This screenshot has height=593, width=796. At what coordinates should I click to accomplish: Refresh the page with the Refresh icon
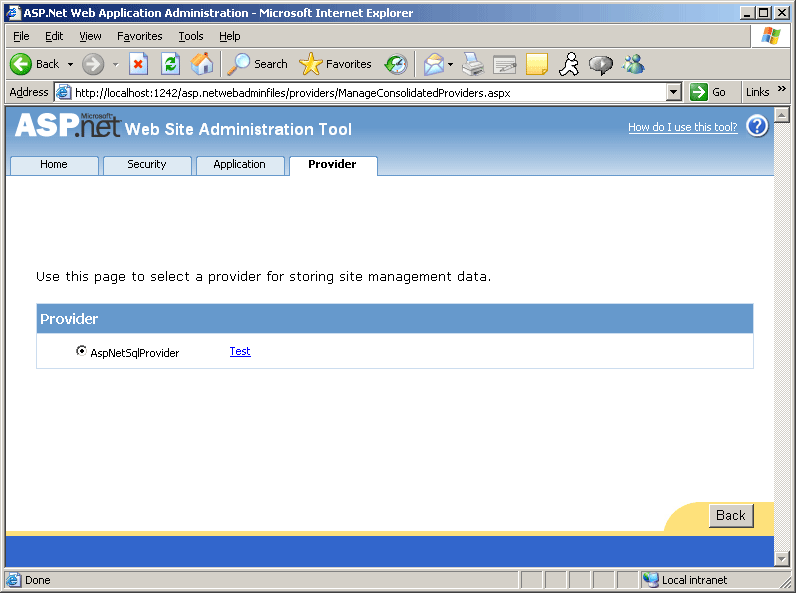click(x=170, y=64)
